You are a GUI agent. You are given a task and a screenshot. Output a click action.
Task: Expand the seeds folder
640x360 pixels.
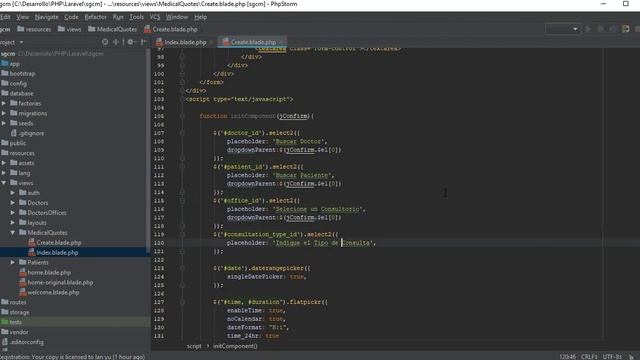(4, 123)
